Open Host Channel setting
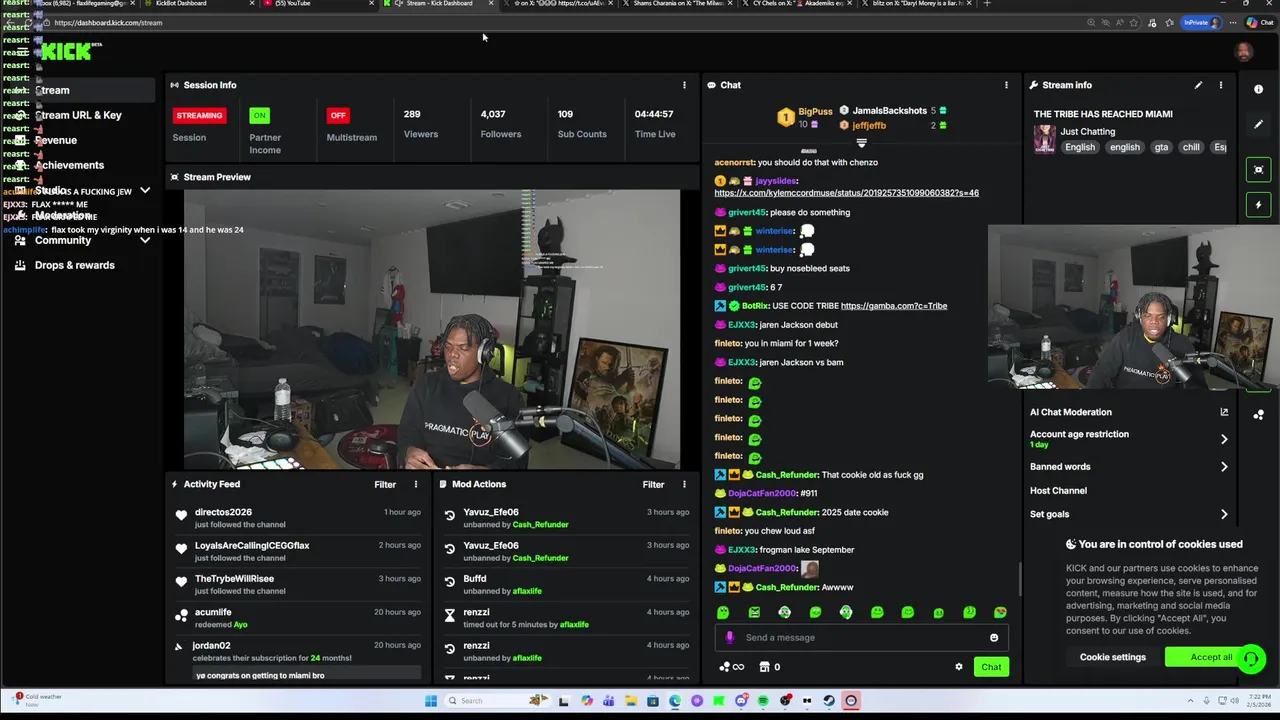This screenshot has width=1280, height=720. [1058, 491]
